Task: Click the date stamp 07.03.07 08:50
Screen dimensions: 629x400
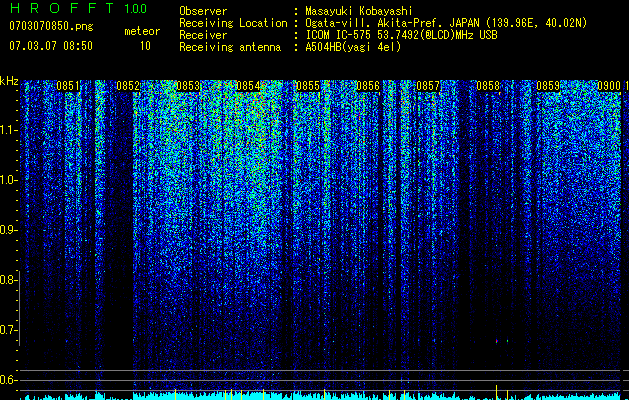Action: point(51,46)
